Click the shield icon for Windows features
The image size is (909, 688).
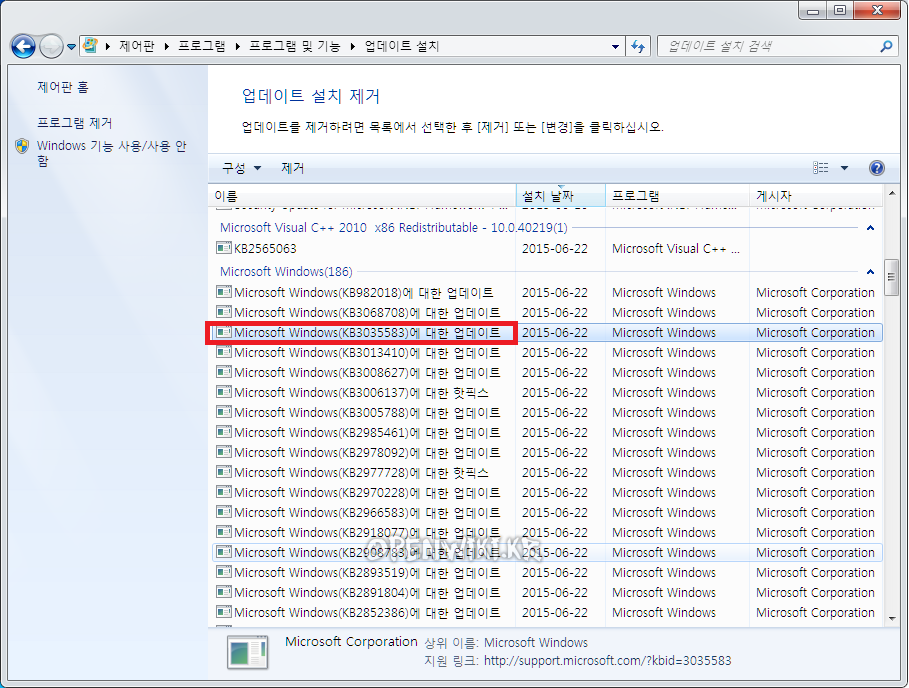(22, 146)
